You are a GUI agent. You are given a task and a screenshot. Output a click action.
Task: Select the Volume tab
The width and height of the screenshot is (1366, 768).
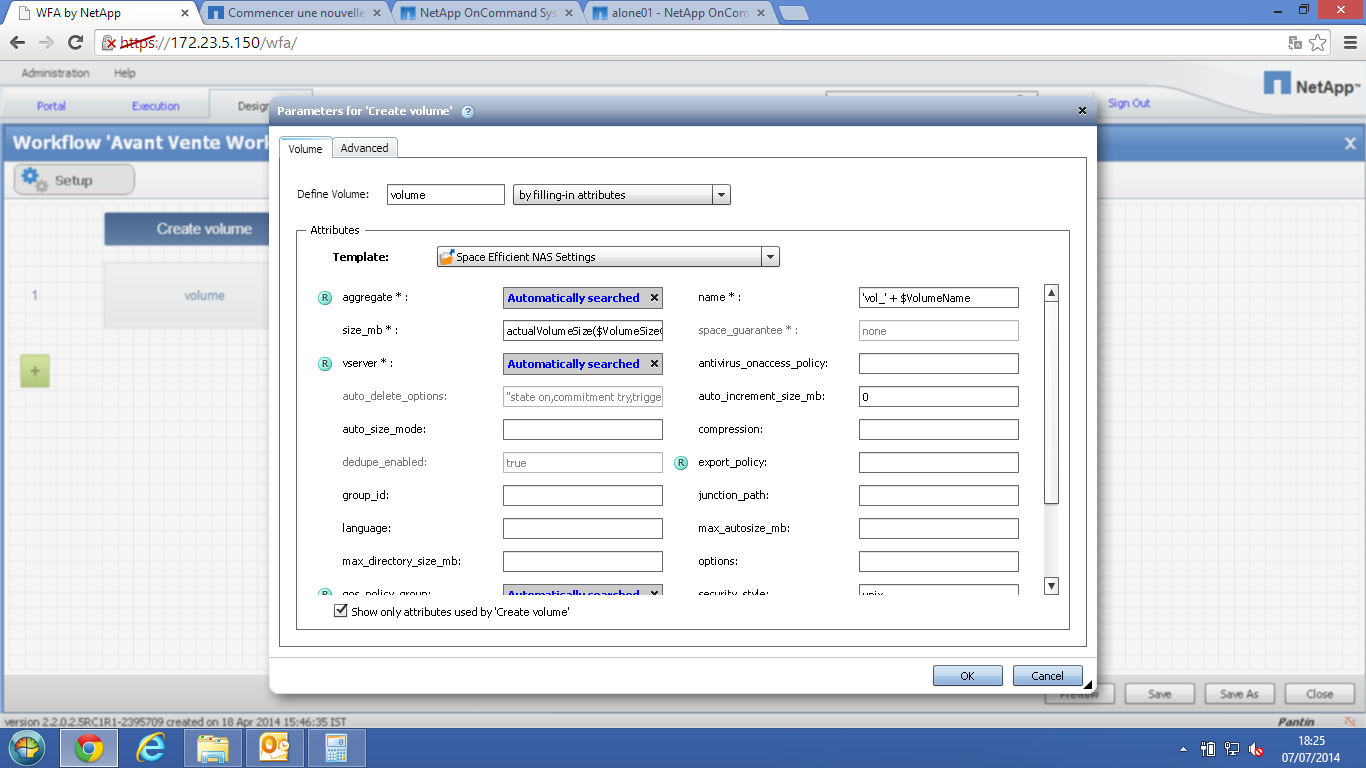point(305,148)
